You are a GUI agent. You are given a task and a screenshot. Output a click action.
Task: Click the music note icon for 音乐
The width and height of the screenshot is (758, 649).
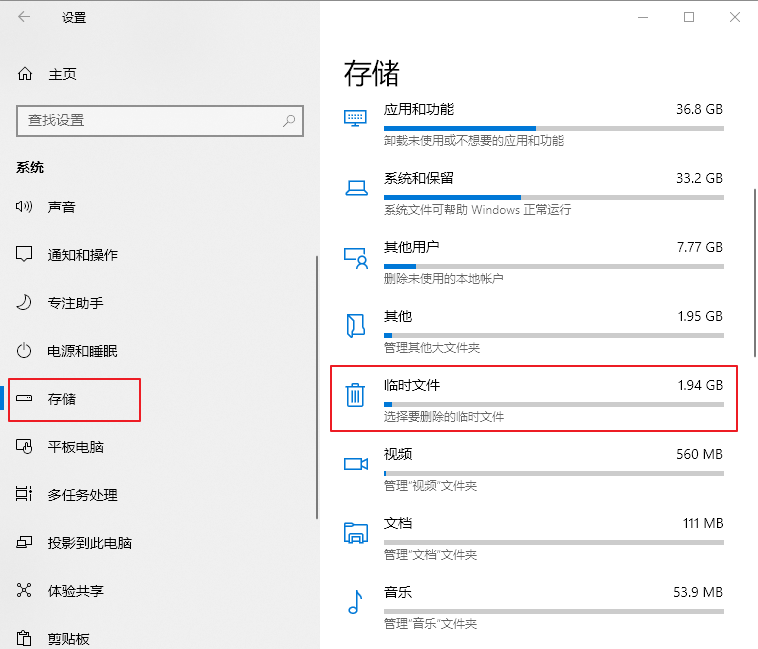tap(355, 602)
